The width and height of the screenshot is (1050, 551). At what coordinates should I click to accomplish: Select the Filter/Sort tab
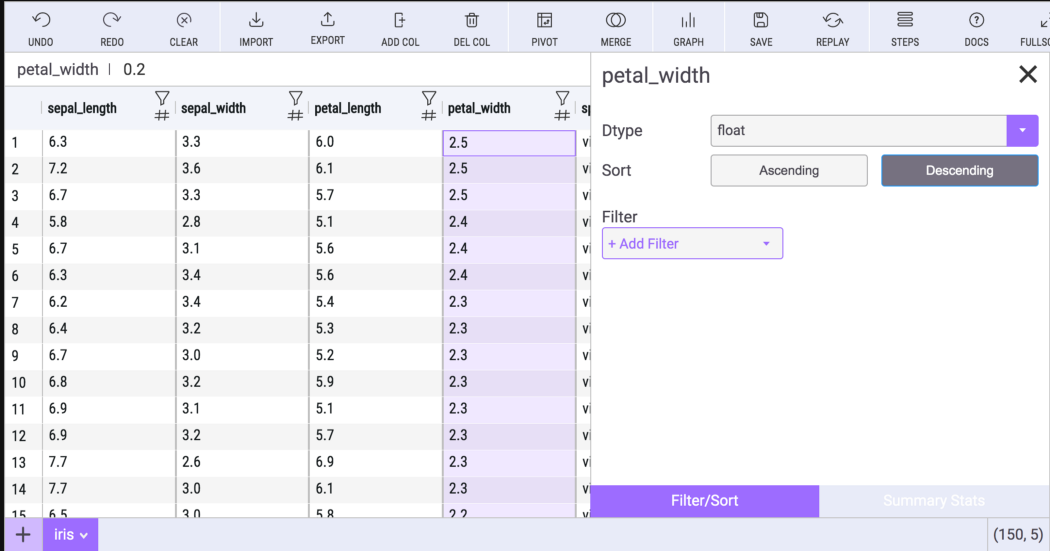coord(705,500)
